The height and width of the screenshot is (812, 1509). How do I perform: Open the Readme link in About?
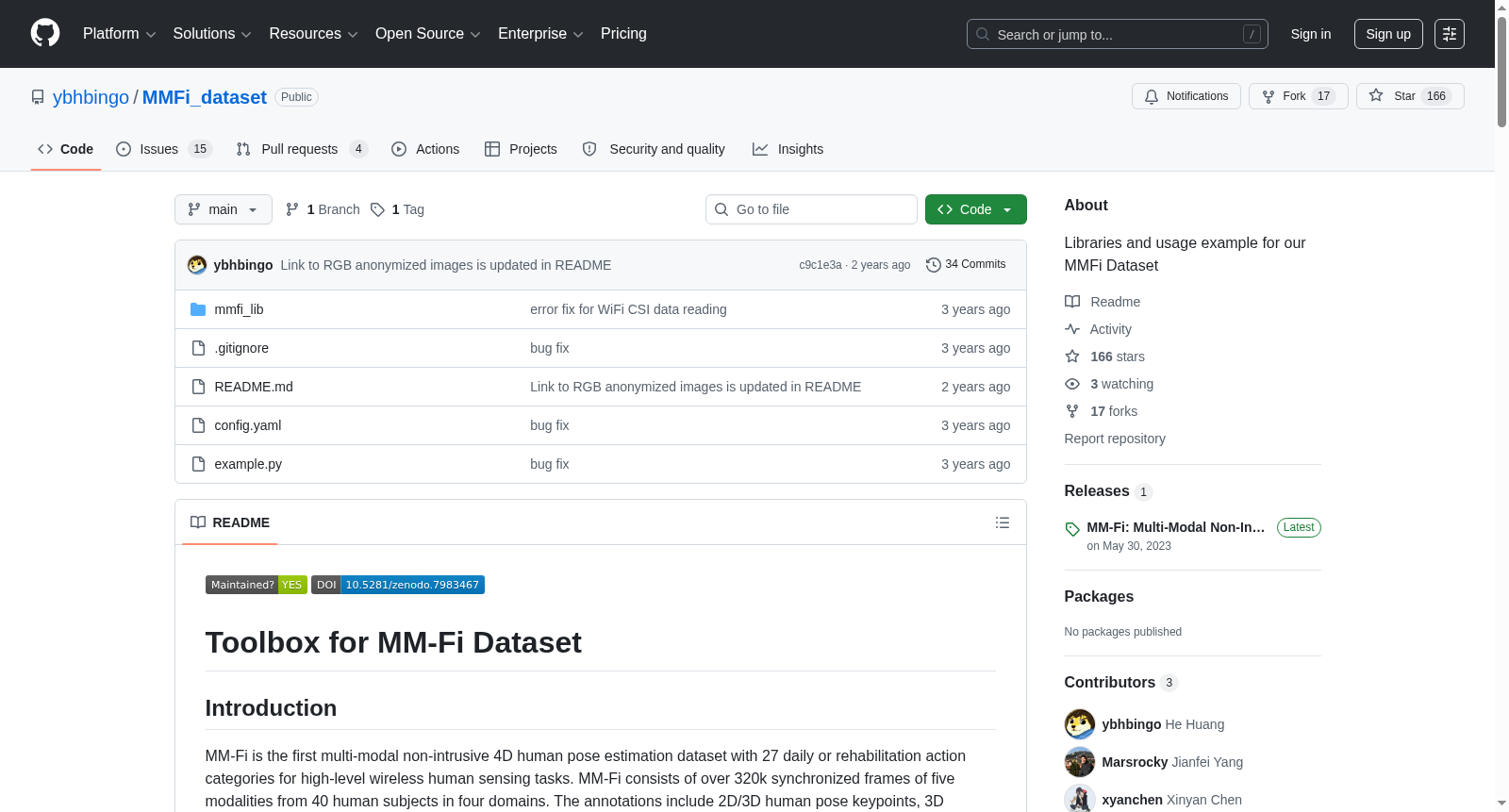(x=1103, y=302)
